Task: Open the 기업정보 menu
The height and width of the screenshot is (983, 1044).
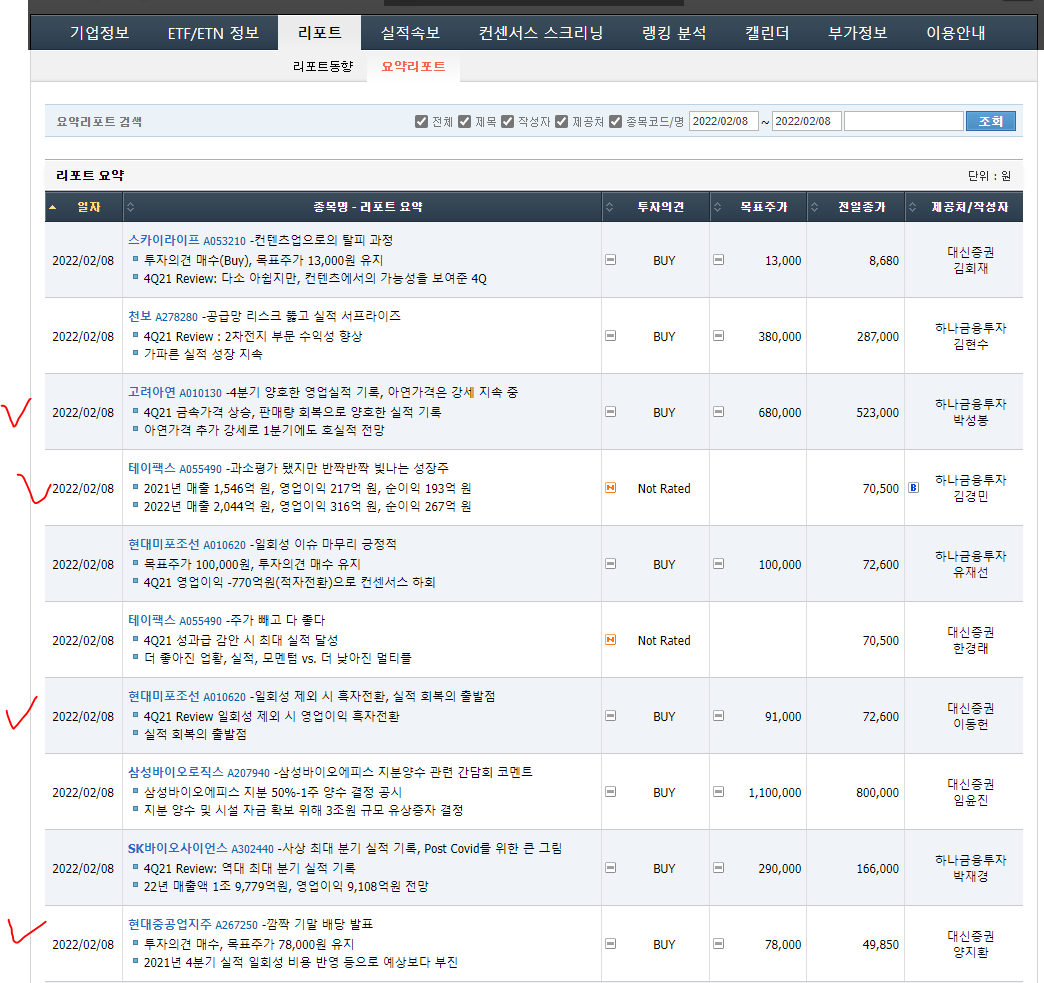Action: [99, 33]
